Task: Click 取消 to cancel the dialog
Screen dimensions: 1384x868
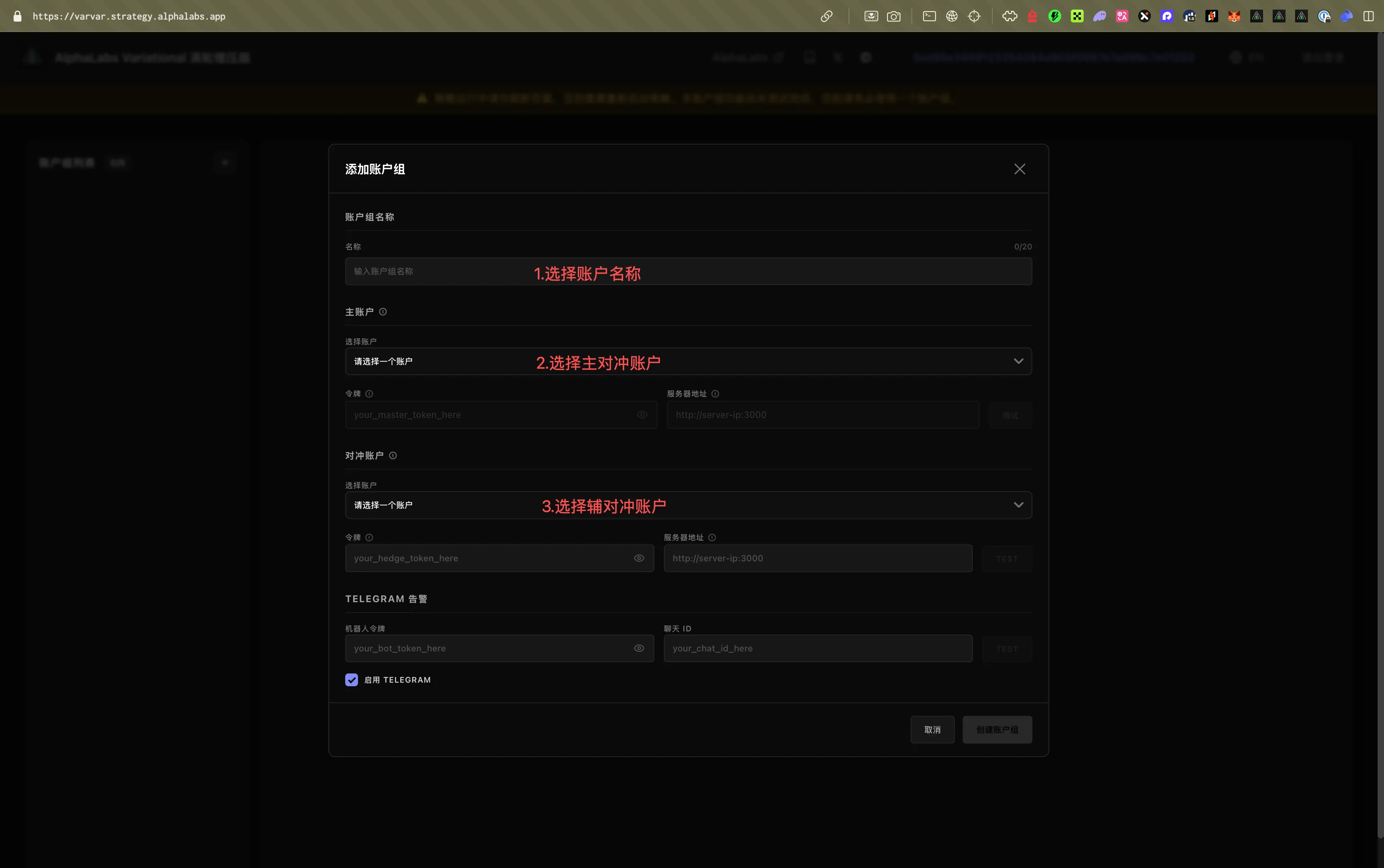Action: point(932,729)
